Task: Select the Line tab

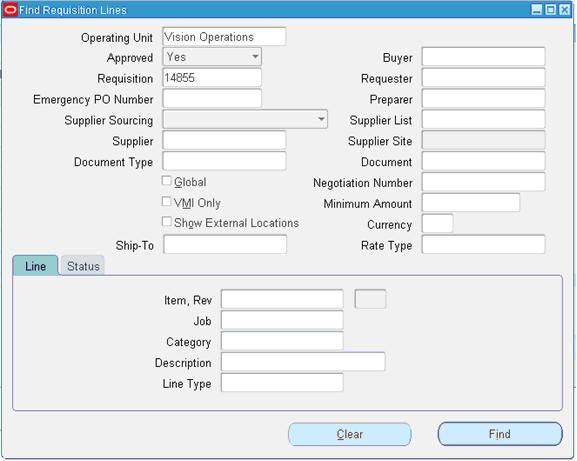Action: tap(35, 266)
